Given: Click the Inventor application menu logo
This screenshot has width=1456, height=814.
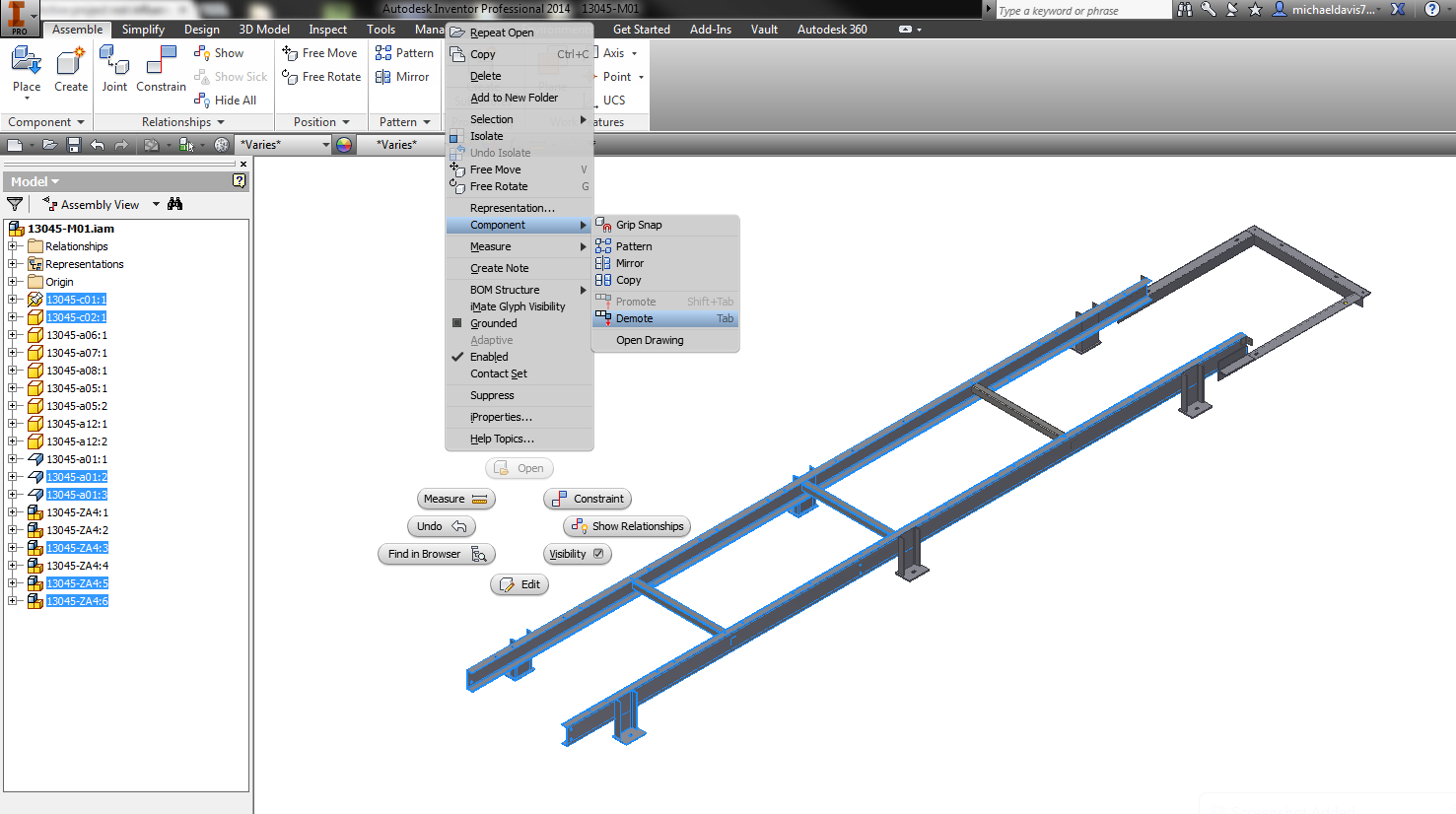Looking at the screenshot, I should 18,17.
